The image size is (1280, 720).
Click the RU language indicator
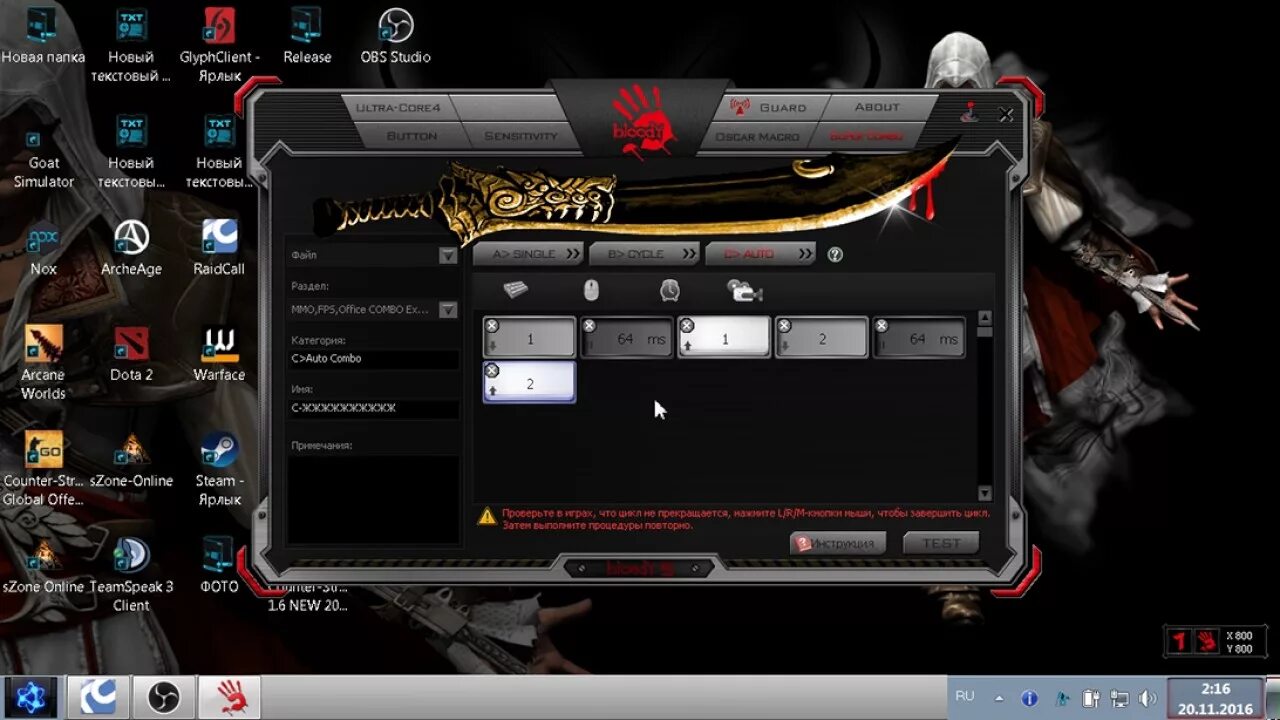coord(965,696)
